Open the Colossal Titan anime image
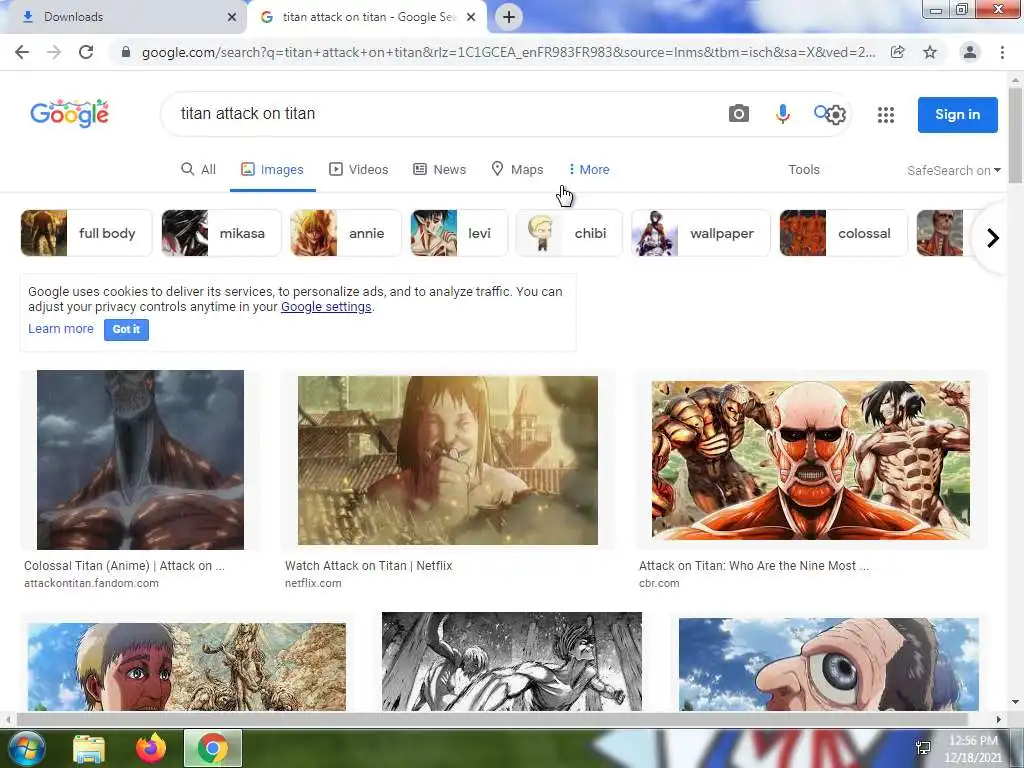The image size is (1024, 768). [x=140, y=460]
